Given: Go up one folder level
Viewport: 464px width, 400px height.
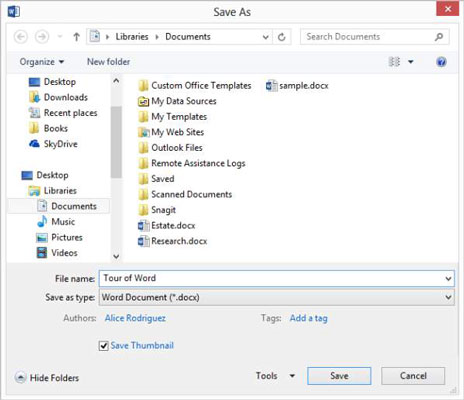Looking at the screenshot, I should point(76,37).
